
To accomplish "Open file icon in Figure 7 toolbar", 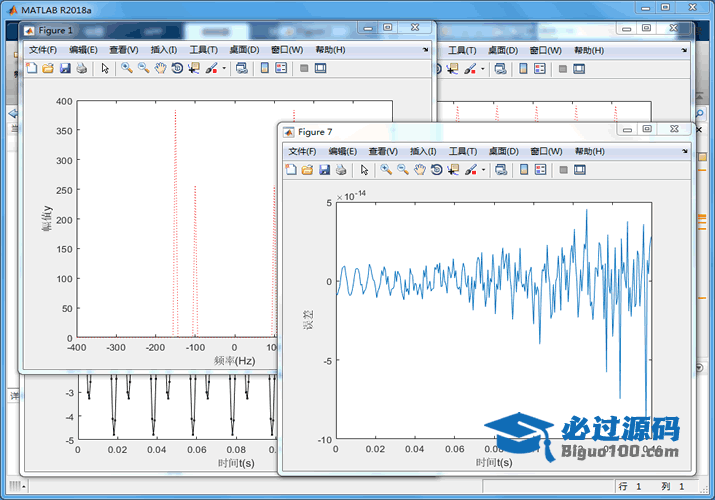I will coord(308,170).
